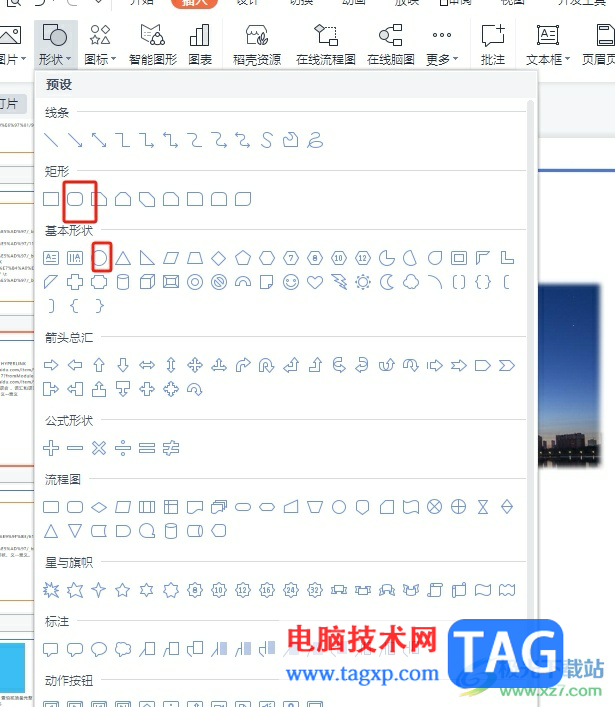Select the flowchart decision diamond shape
The image size is (615, 707).
[x=99, y=507]
